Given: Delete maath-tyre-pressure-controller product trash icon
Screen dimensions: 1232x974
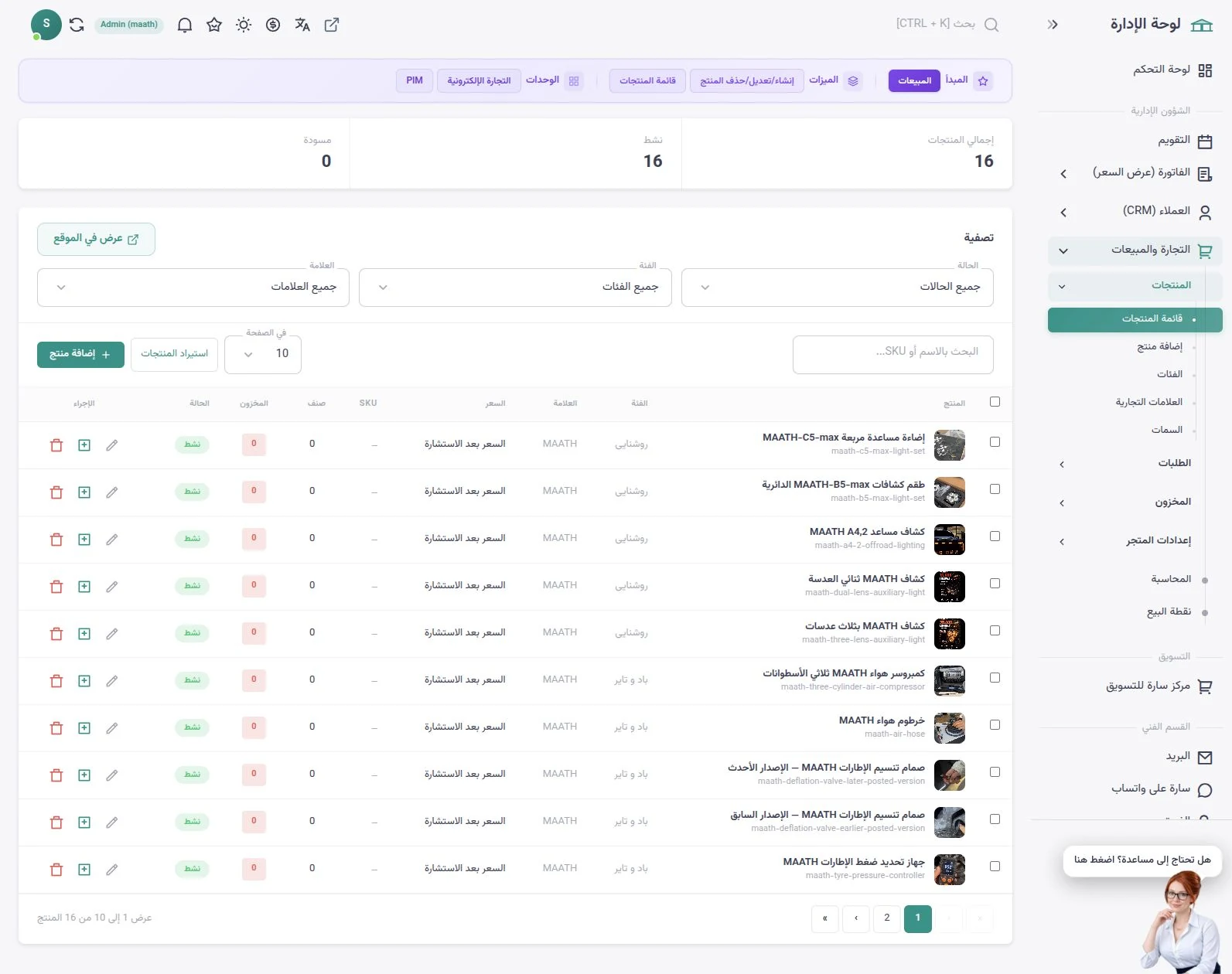Looking at the screenshot, I should pos(56,870).
